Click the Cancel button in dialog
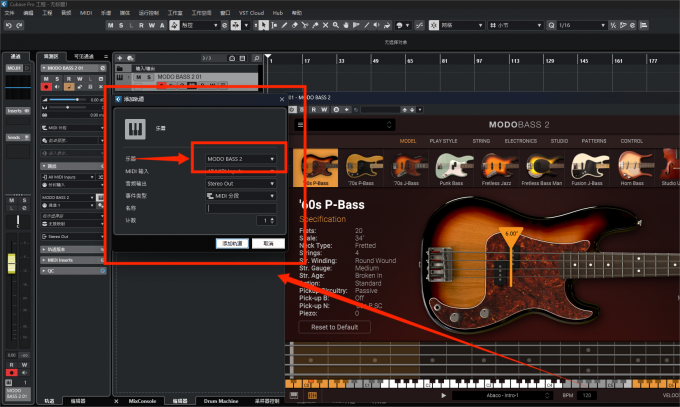This screenshot has width=680, height=407. [268, 243]
